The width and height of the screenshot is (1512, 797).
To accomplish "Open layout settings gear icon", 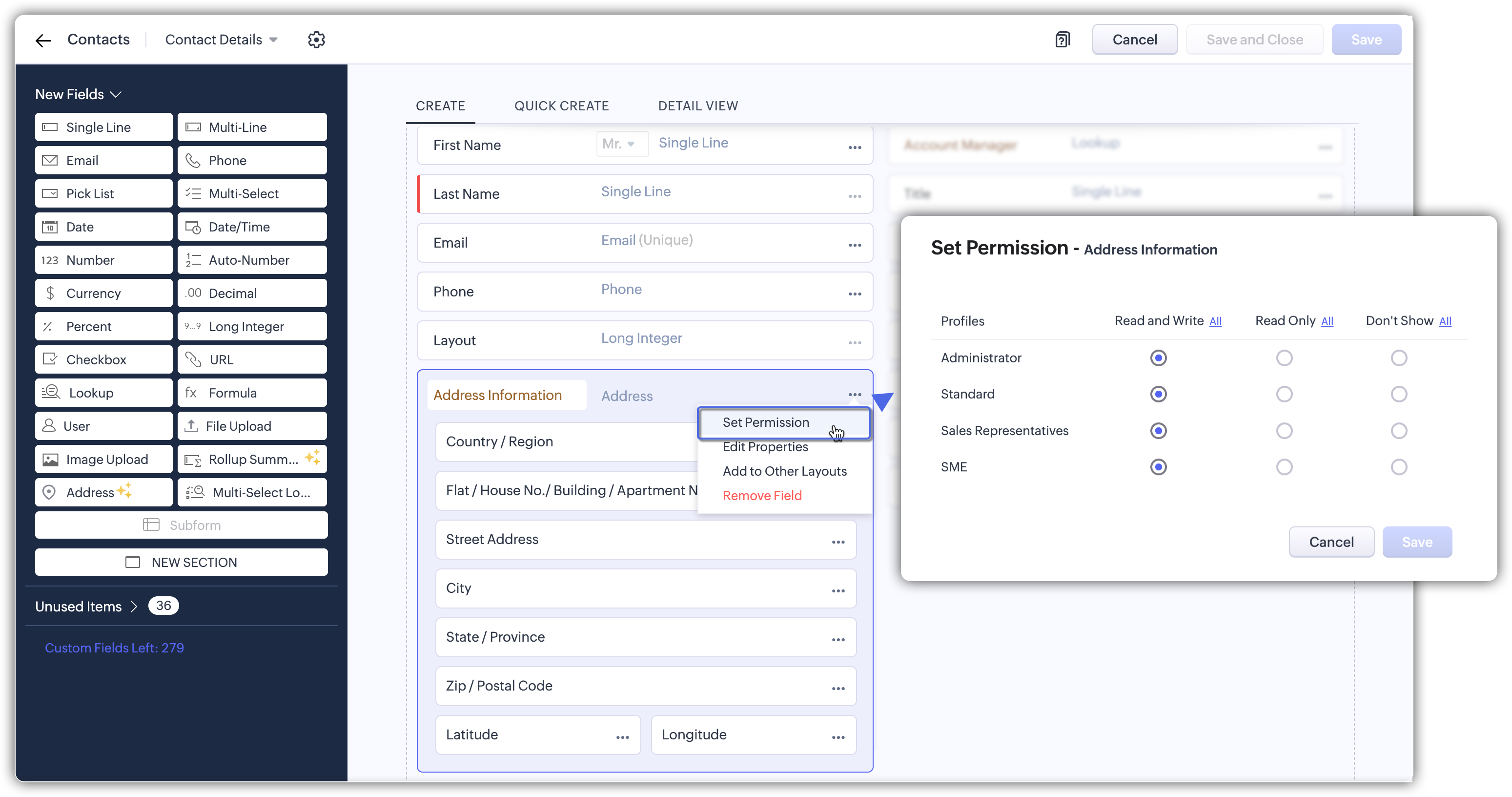I will coord(316,40).
